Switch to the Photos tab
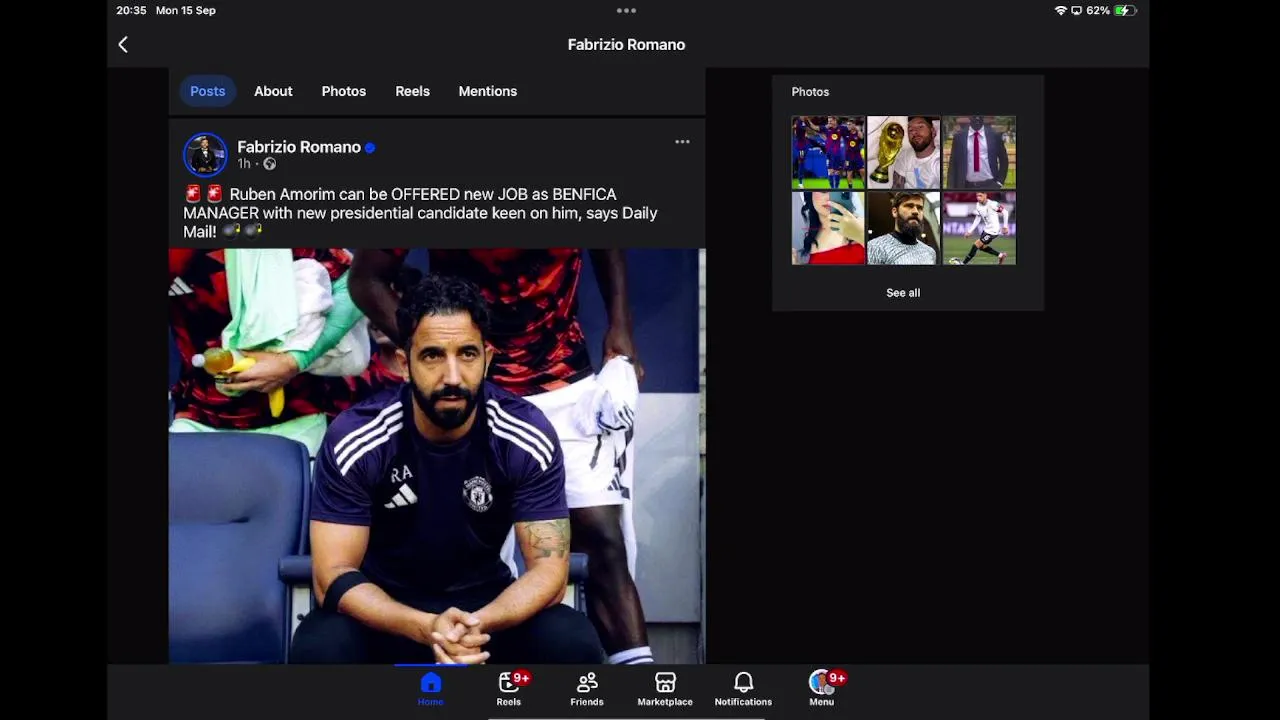This screenshot has height=720, width=1280. tap(344, 91)
